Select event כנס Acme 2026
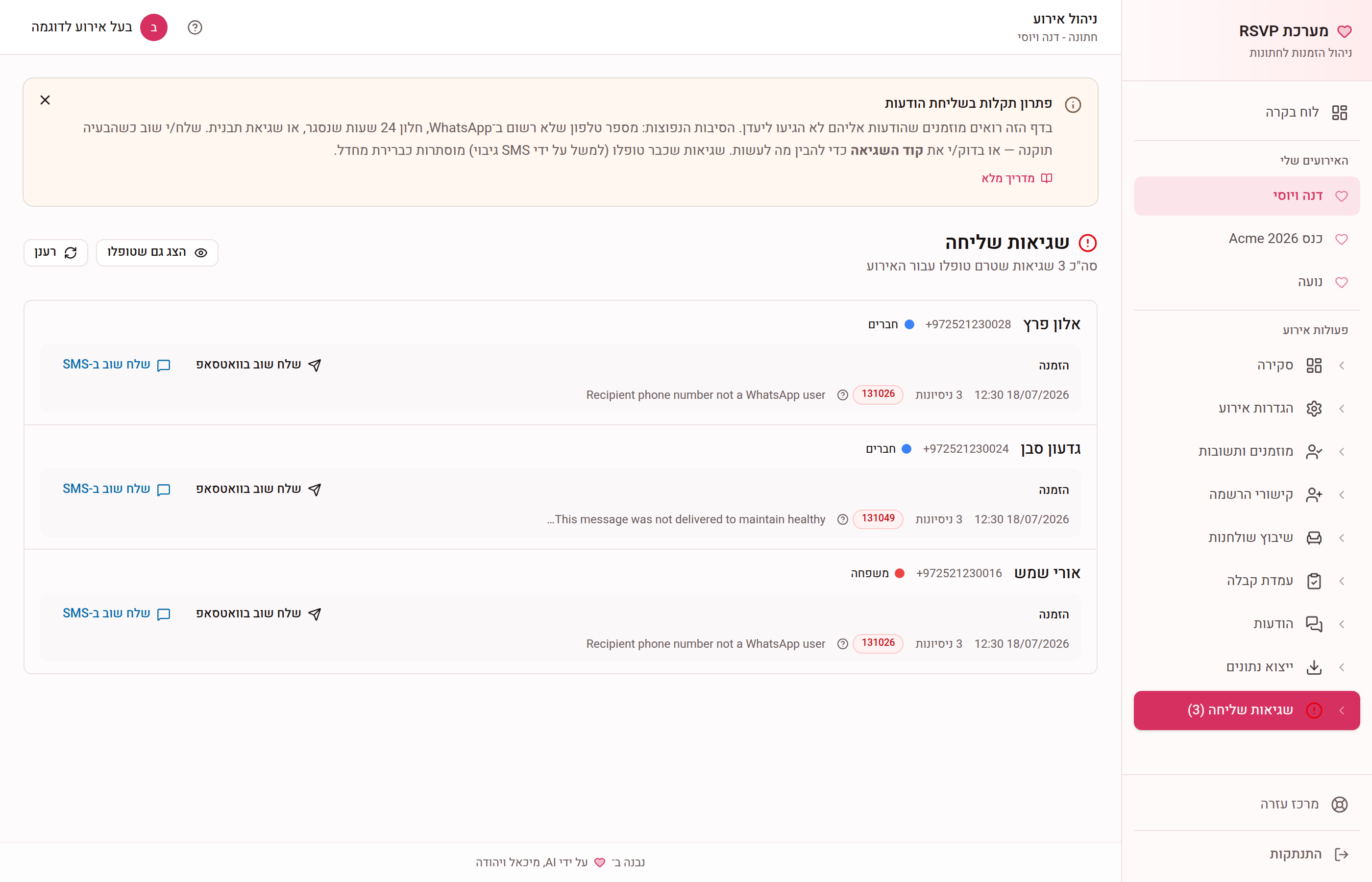The width and height of the screenshot is (1372, 882). coord(1247,239)
